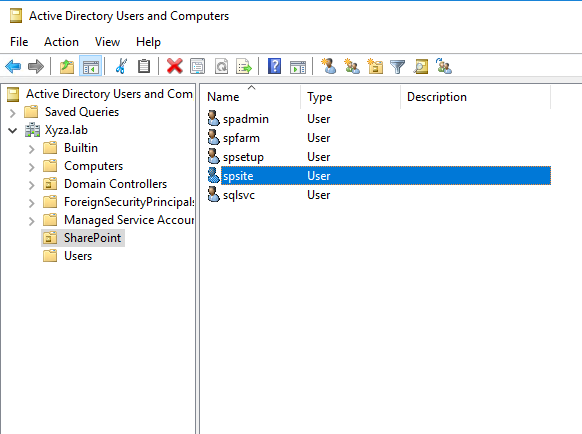Click the sqlsvc user icon
This screenshot has height=434, width=582.
pos(213,195)
